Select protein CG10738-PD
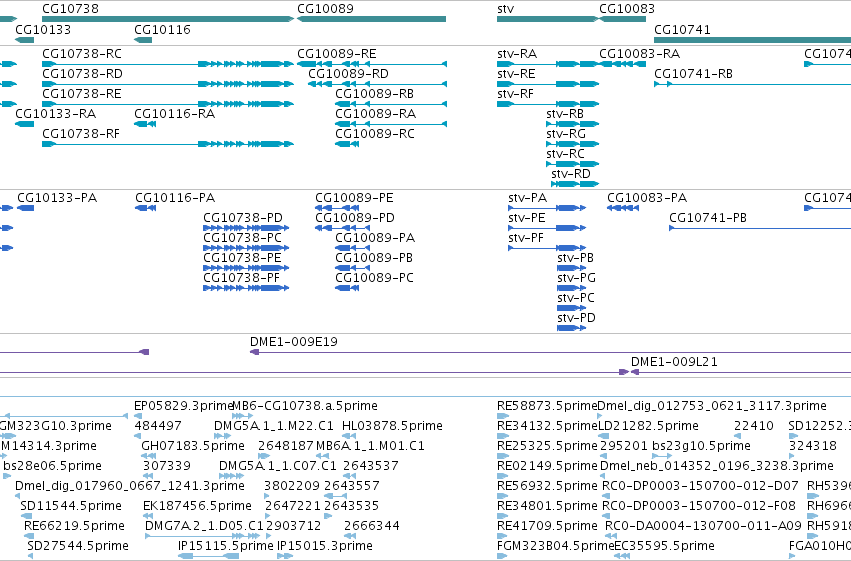This screenshot has height=561, width=851. click(x=243, y=218)
